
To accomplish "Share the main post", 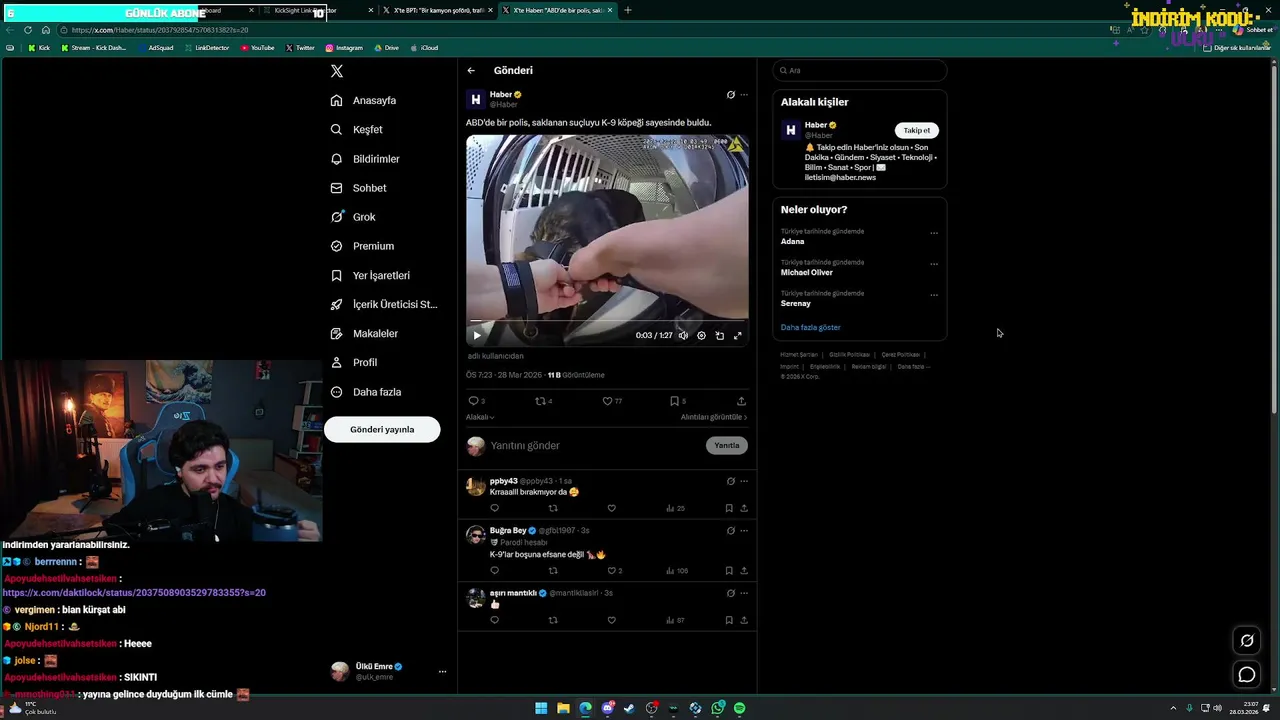I will click(741, 401).
